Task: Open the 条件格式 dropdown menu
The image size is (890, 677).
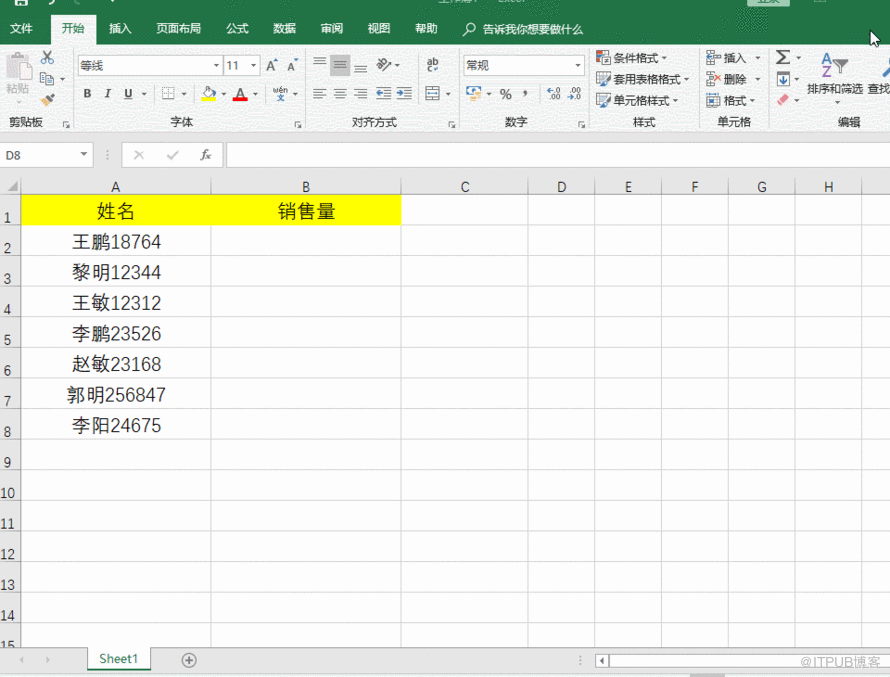Action: click(x=632, y=58)
